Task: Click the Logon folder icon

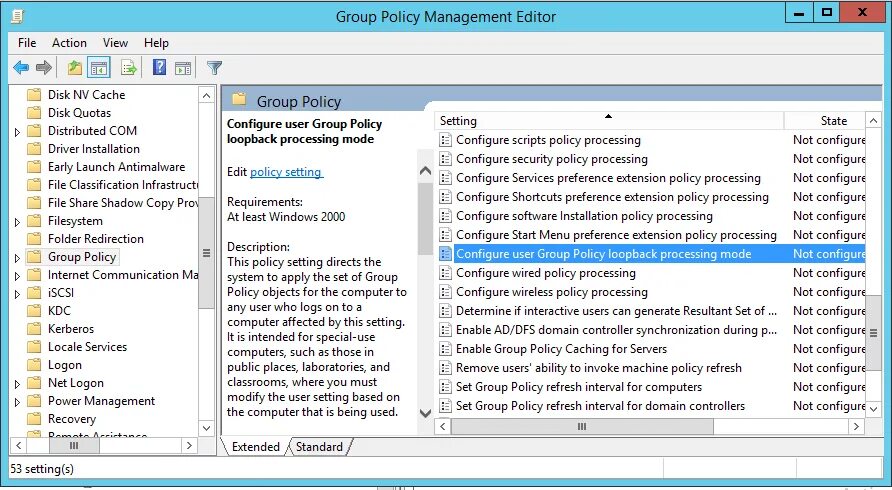Action: click(x=35, y=365)
